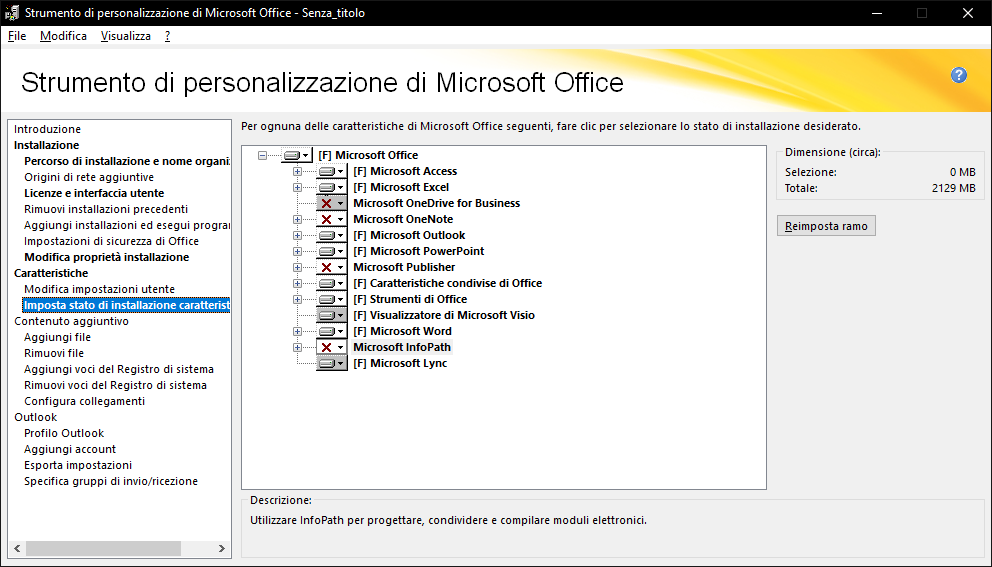Open Aggiungi voci del Registro di sistema
The height and width of the screenshot is (567, 992).
pyautogui.click(x=119, y=369)
